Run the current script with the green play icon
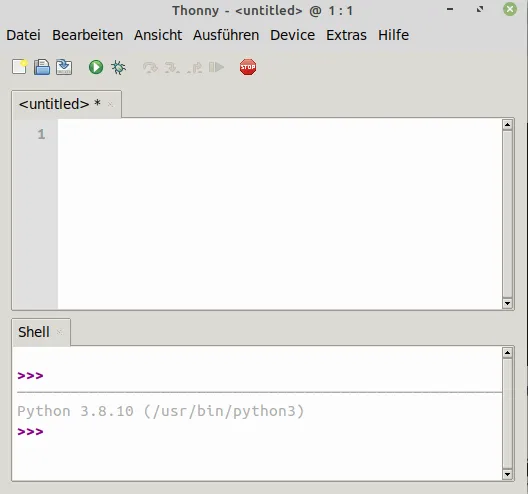528x494 pixels. [96, 67]
